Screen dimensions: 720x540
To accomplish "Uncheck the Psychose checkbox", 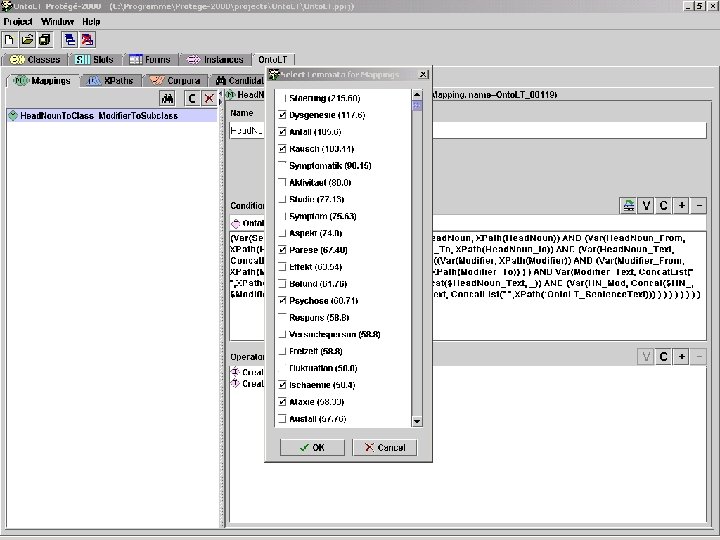I will [282, 300].
